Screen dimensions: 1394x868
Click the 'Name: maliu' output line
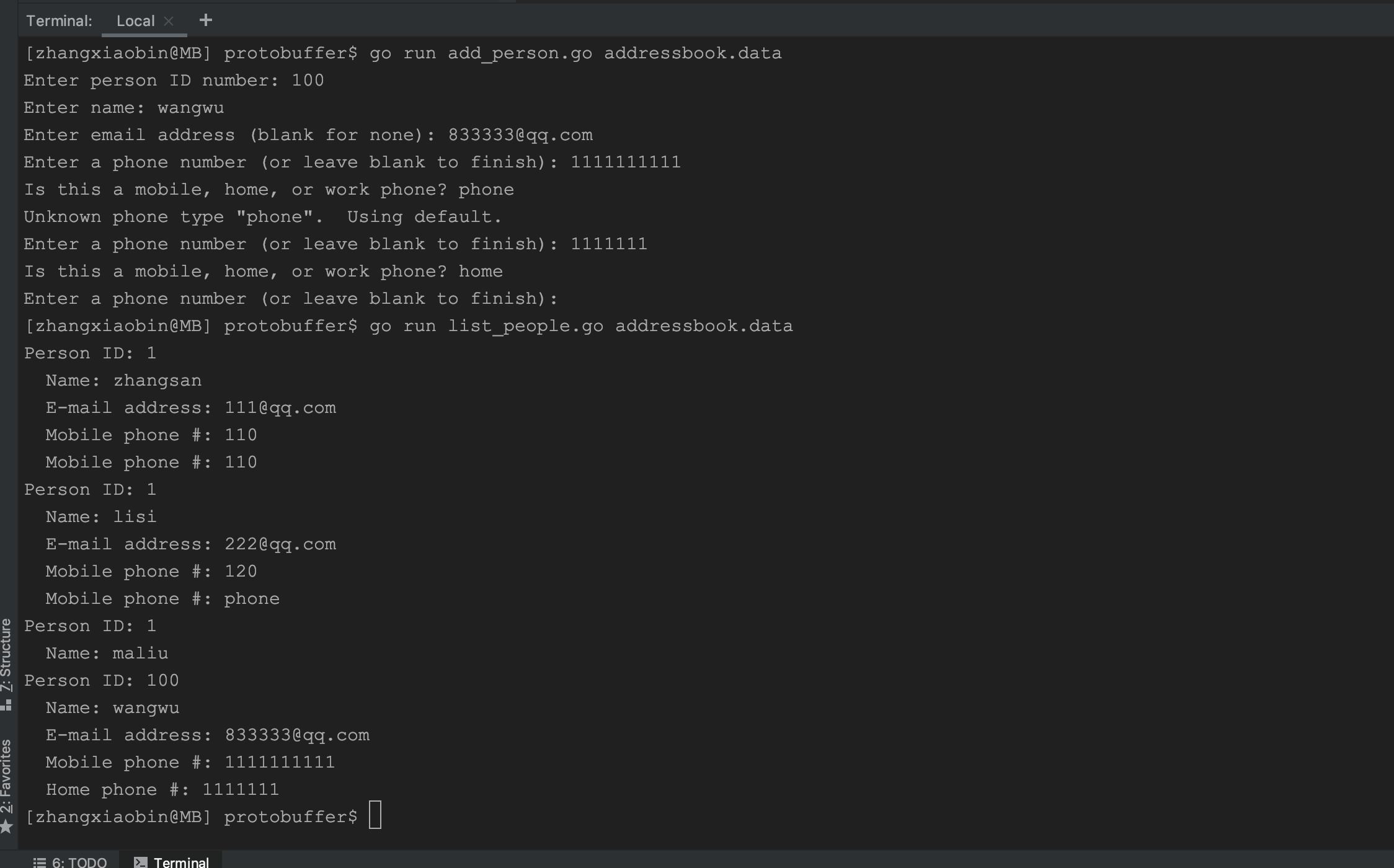107,653
